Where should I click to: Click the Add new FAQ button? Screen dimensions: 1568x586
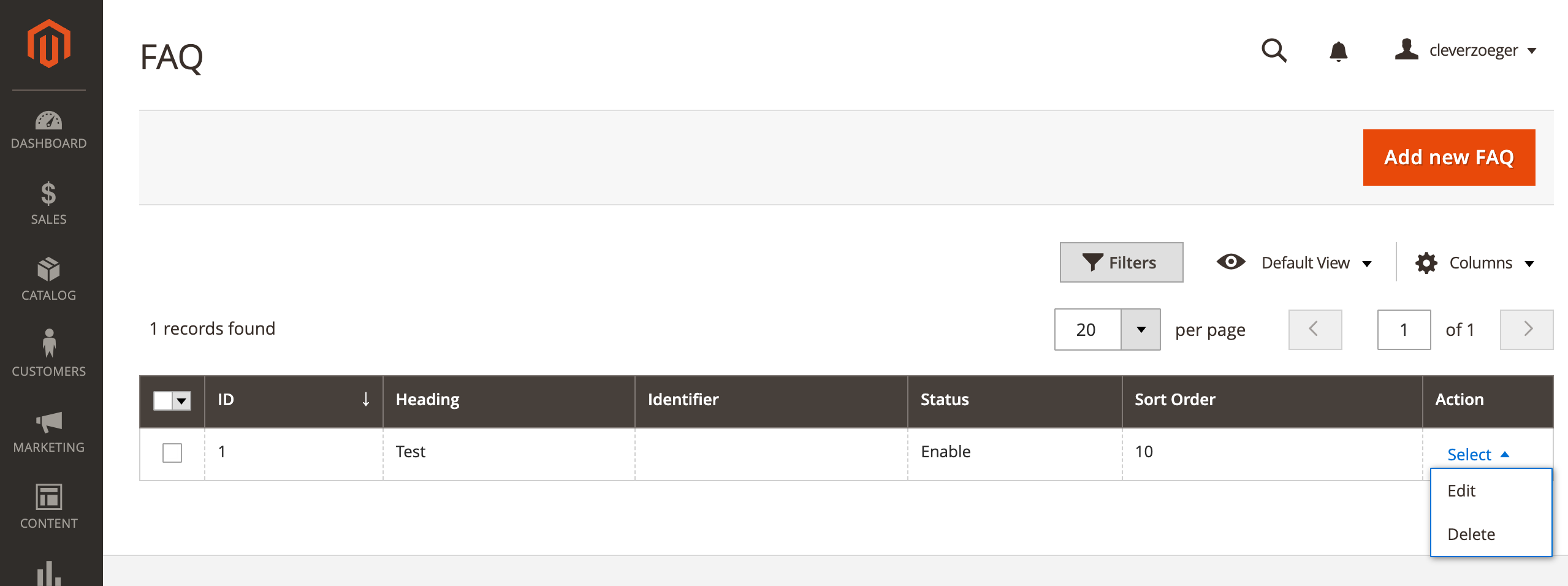(x=1449, y=158)
